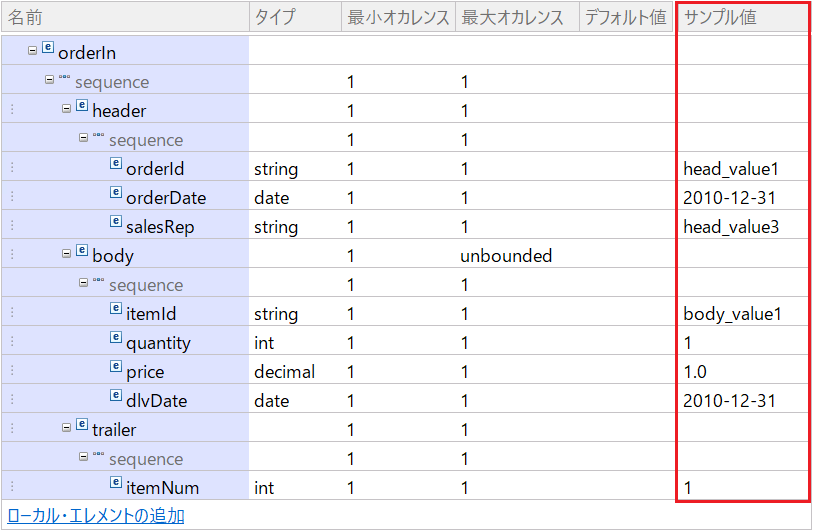Click the element icon next to header

pyautogui.click(x=82, y=105)
